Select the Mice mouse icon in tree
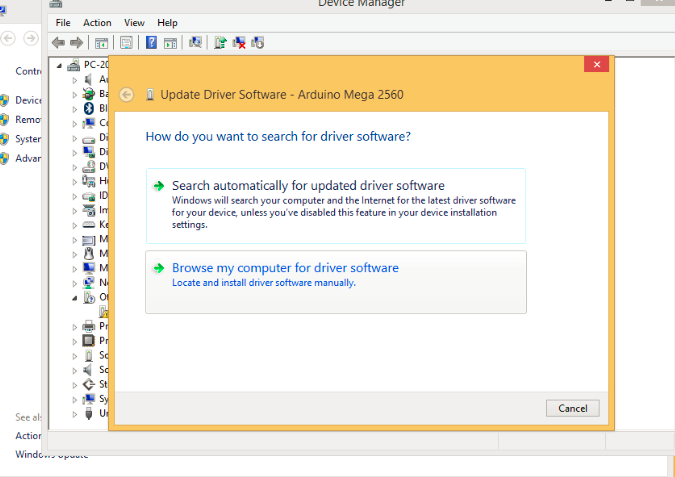The width and height of the screenshot is (675, 477). point(89,254)
